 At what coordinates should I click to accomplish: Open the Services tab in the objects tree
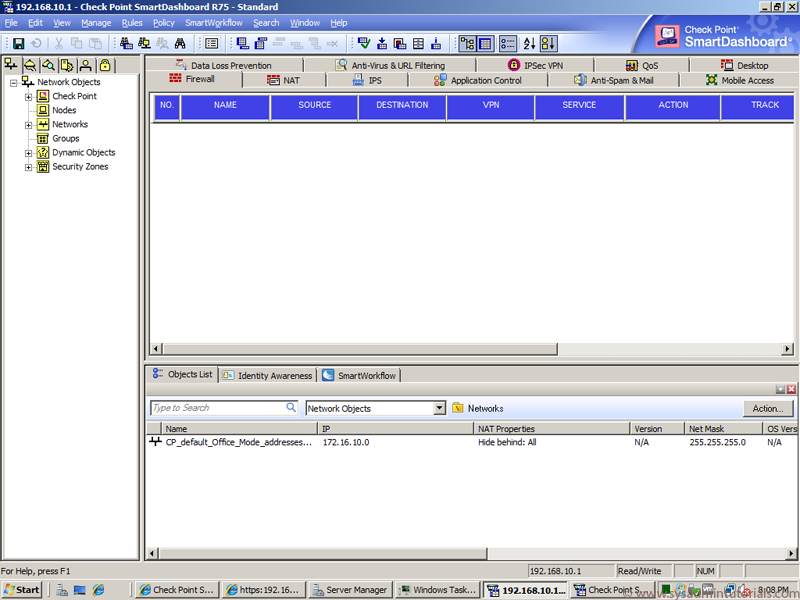point(30,65)
